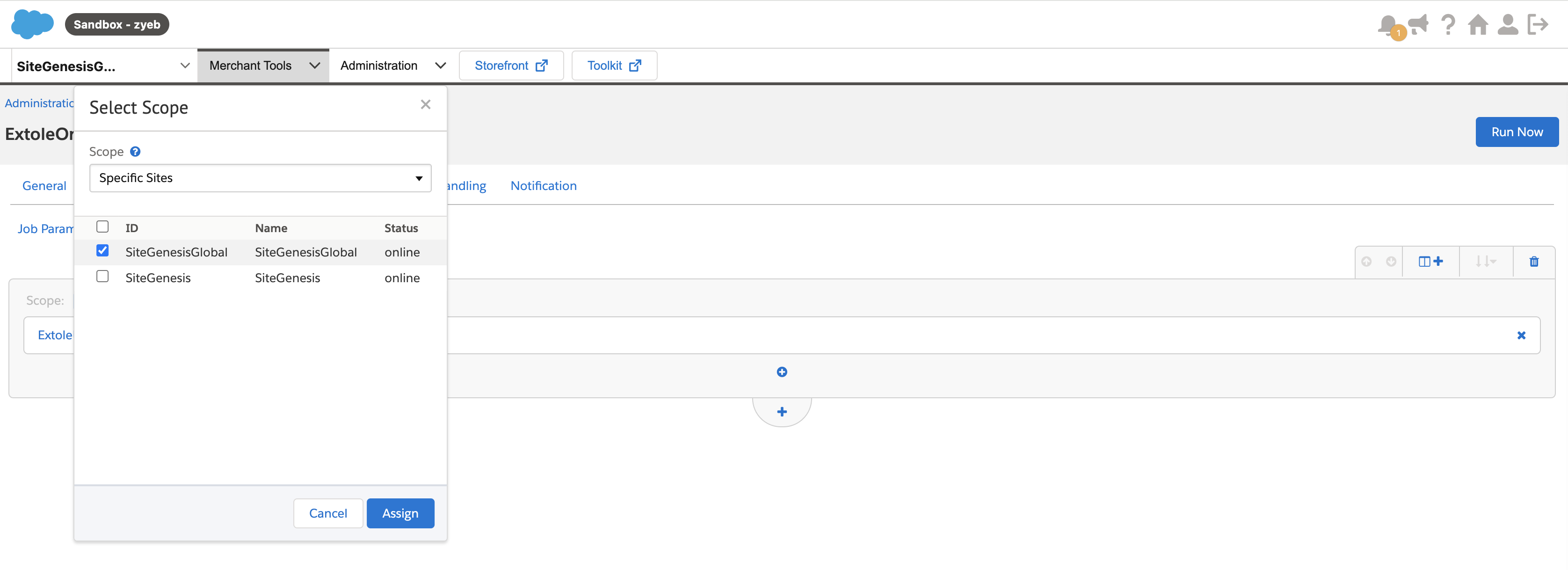This screenshot has height=570, width=1568.
Task: Click the online status for SiteGenesis
Action: point(402,278)
